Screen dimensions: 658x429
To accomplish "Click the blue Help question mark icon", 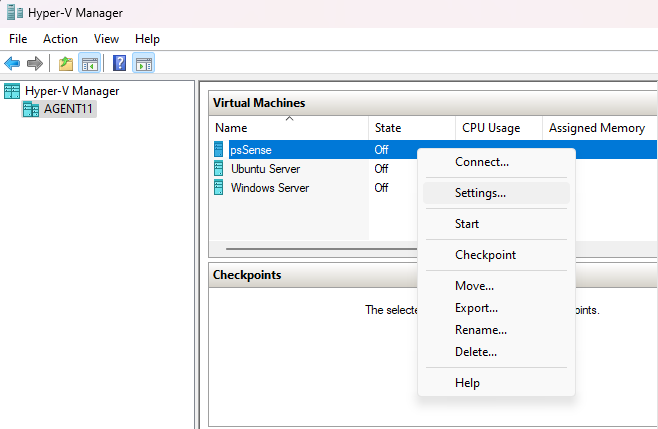I will click(119, 64).
